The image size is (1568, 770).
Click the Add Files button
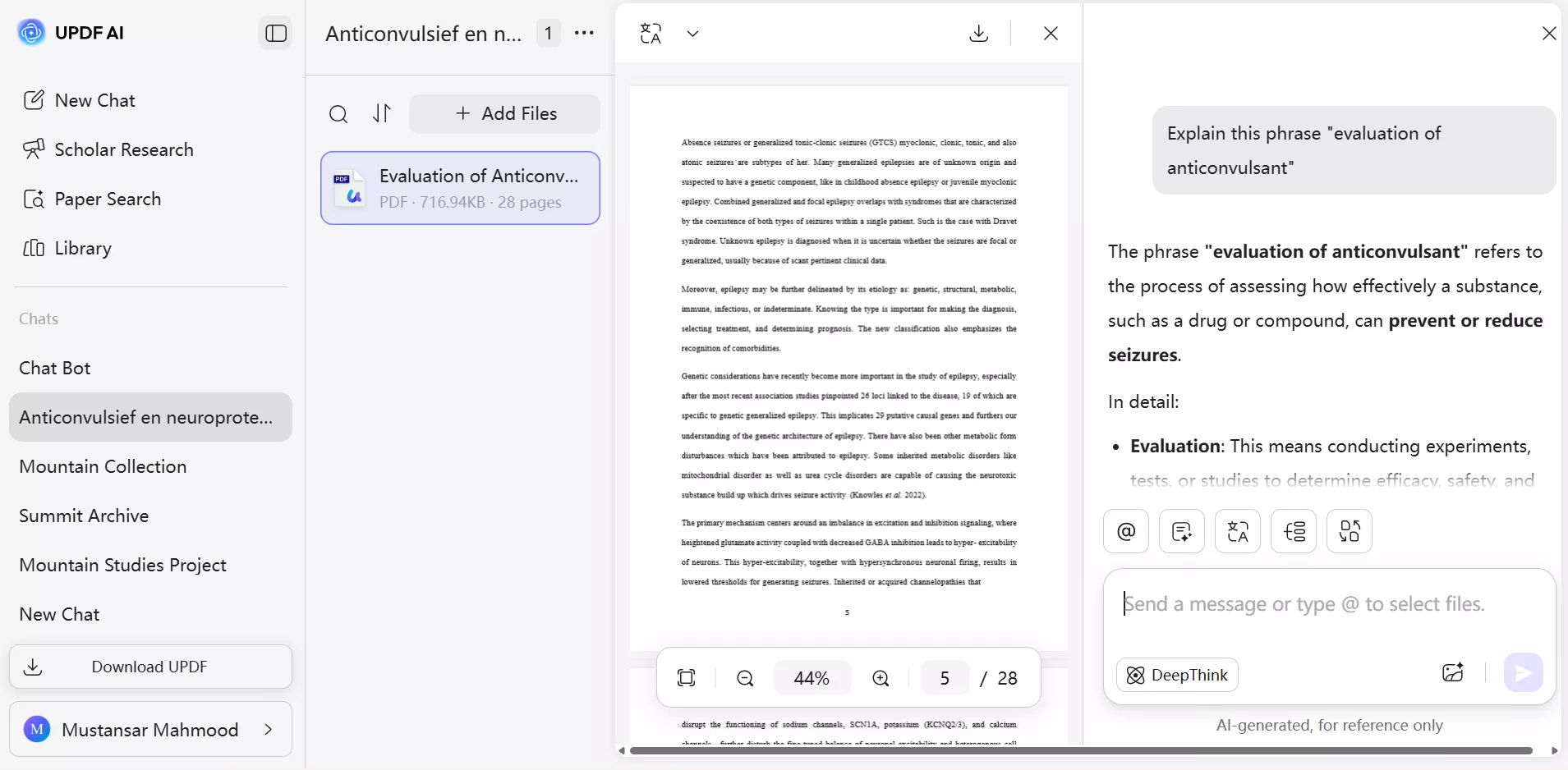pyautogui.click(x=504, y=113)
